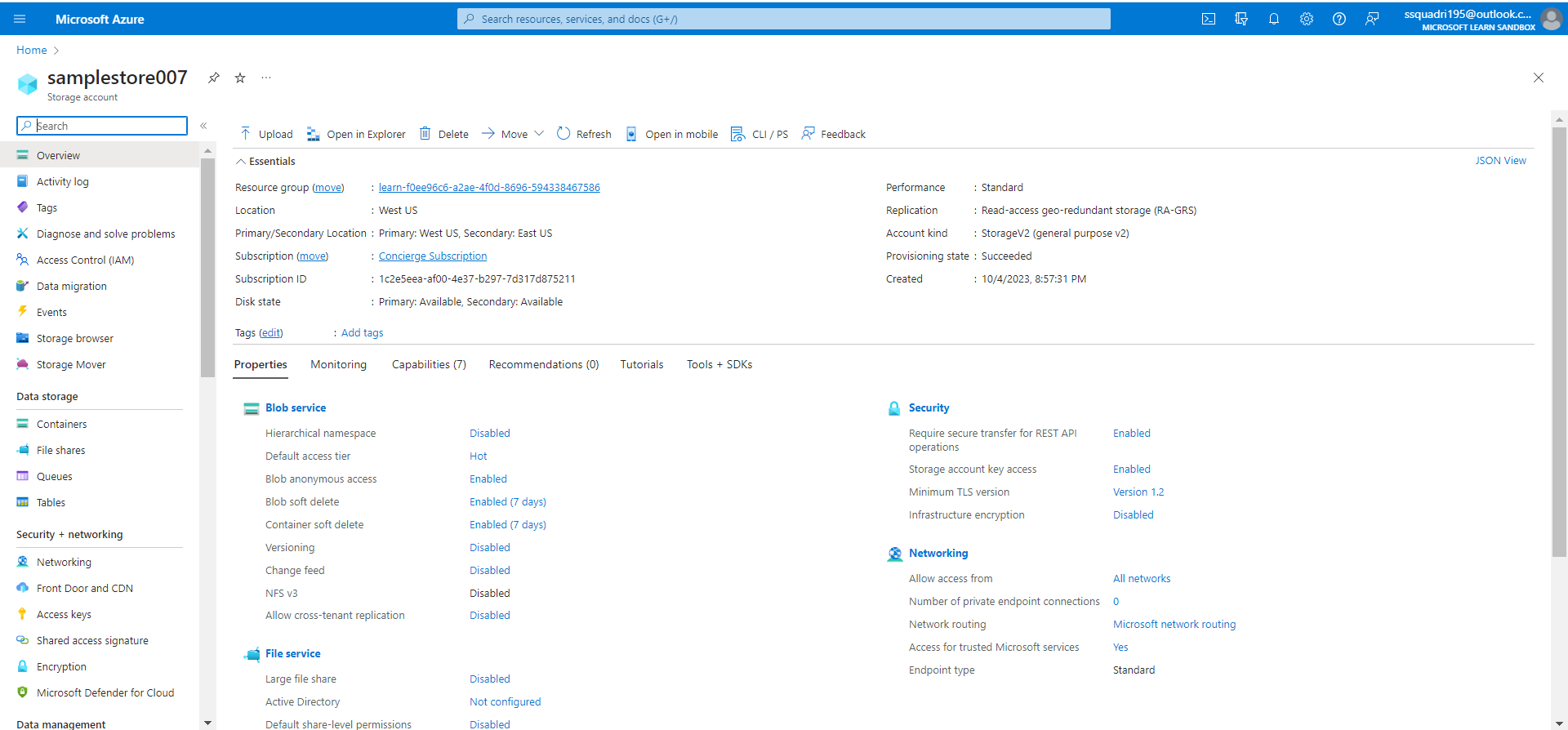
Task: Select the Properties tab
Action: click(261, 364)
